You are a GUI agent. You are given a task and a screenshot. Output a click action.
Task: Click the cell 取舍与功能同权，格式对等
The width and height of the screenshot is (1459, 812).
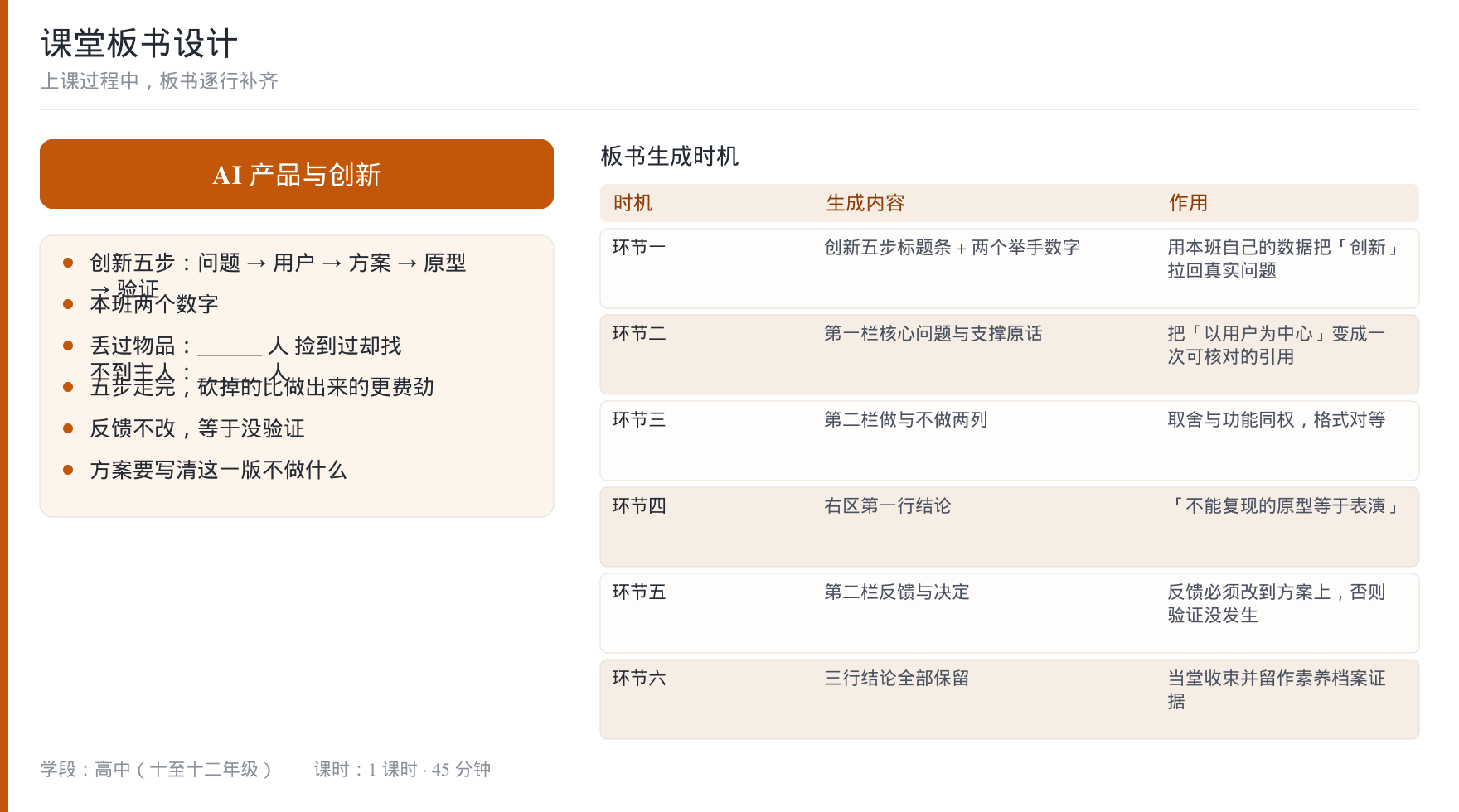coord(1277,419)
